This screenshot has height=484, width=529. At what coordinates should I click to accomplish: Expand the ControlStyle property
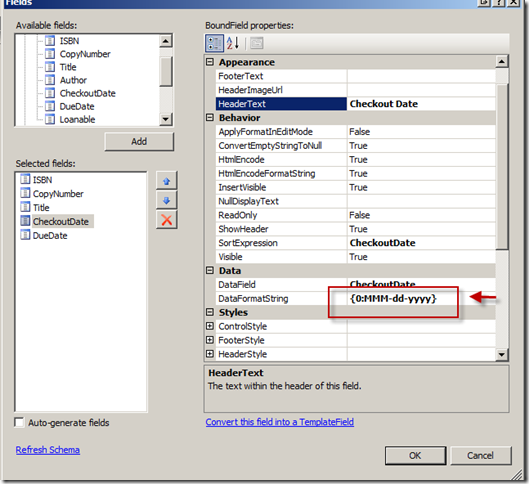click(210, 326)
